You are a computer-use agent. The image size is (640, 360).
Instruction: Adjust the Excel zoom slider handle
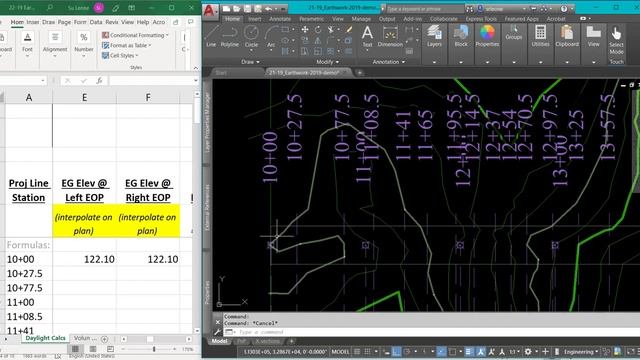[x=154, y=349]
